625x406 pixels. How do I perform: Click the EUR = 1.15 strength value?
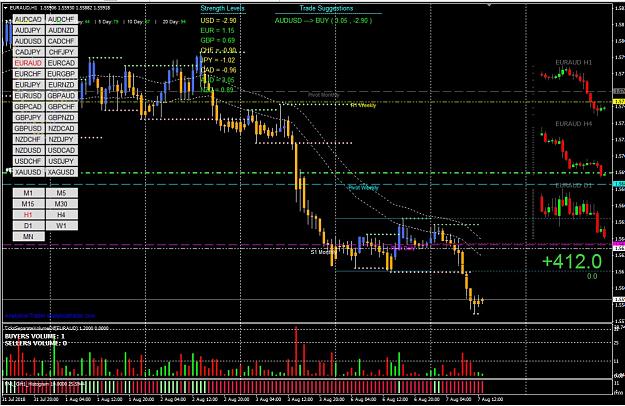click(x=218, y=30)
